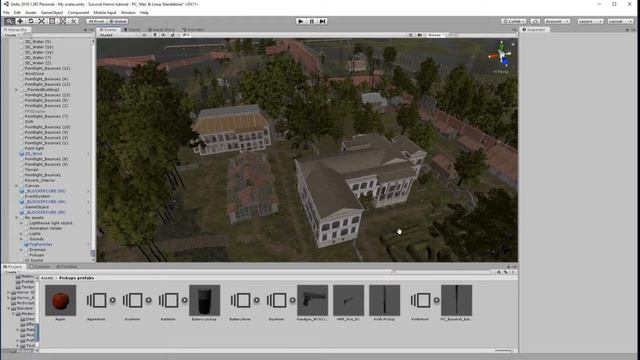
Task: Open Hierarchy Create dropdown
Action: [10, 35]
